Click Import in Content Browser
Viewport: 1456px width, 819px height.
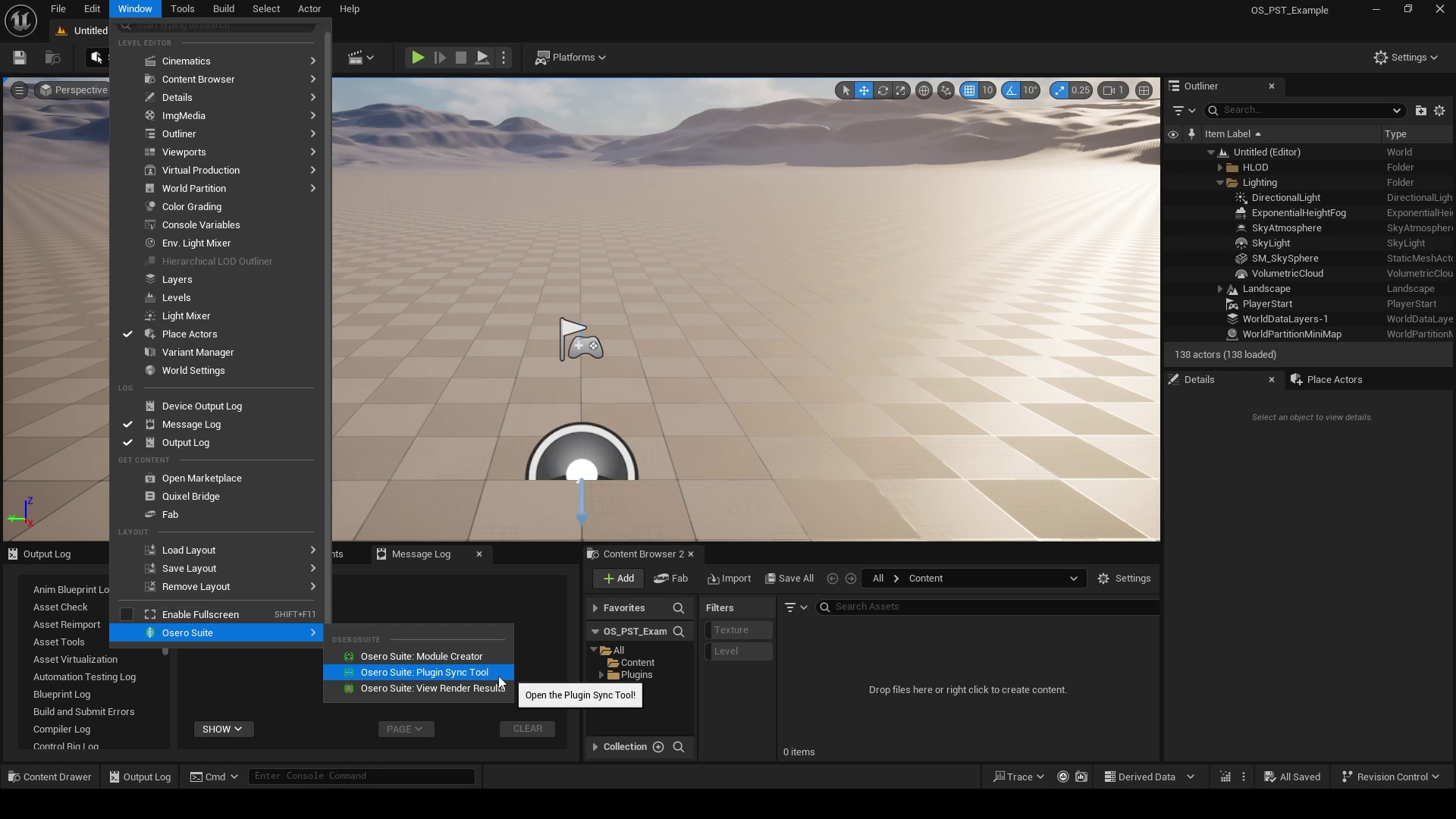pyautogui.click(x=729, y=579)
